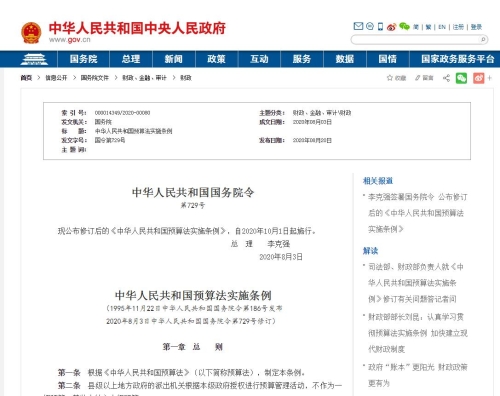Open the 财政部部长刘昆 article link

(418, 333)
